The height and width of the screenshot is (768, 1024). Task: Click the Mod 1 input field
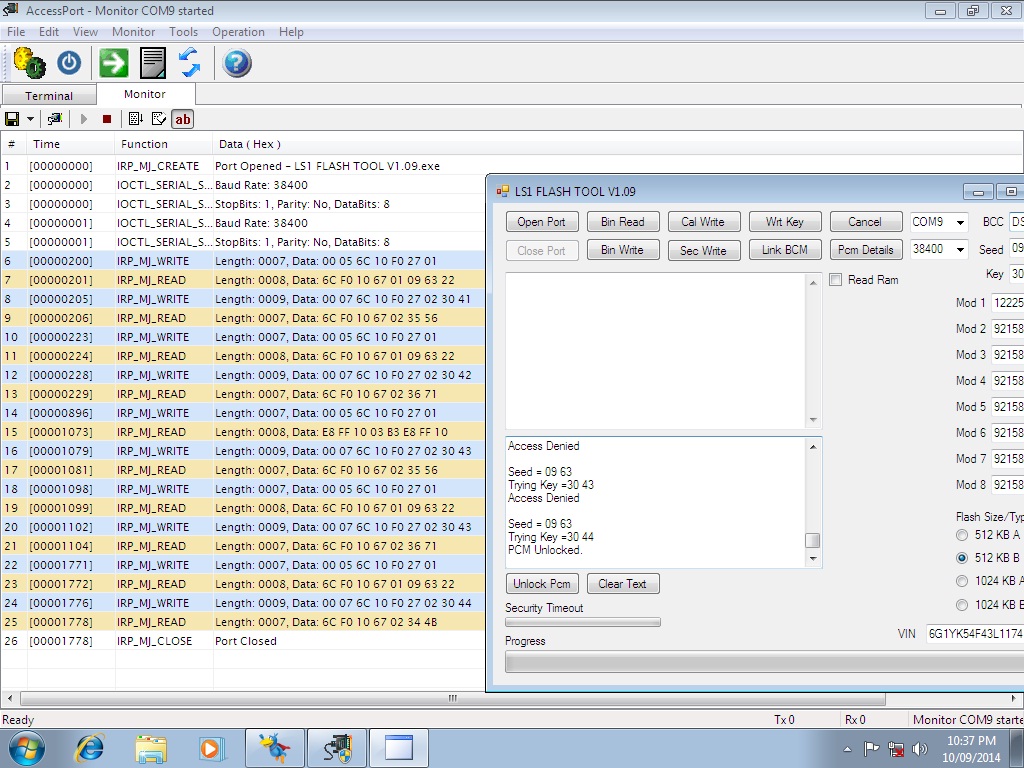point(1008,302)
